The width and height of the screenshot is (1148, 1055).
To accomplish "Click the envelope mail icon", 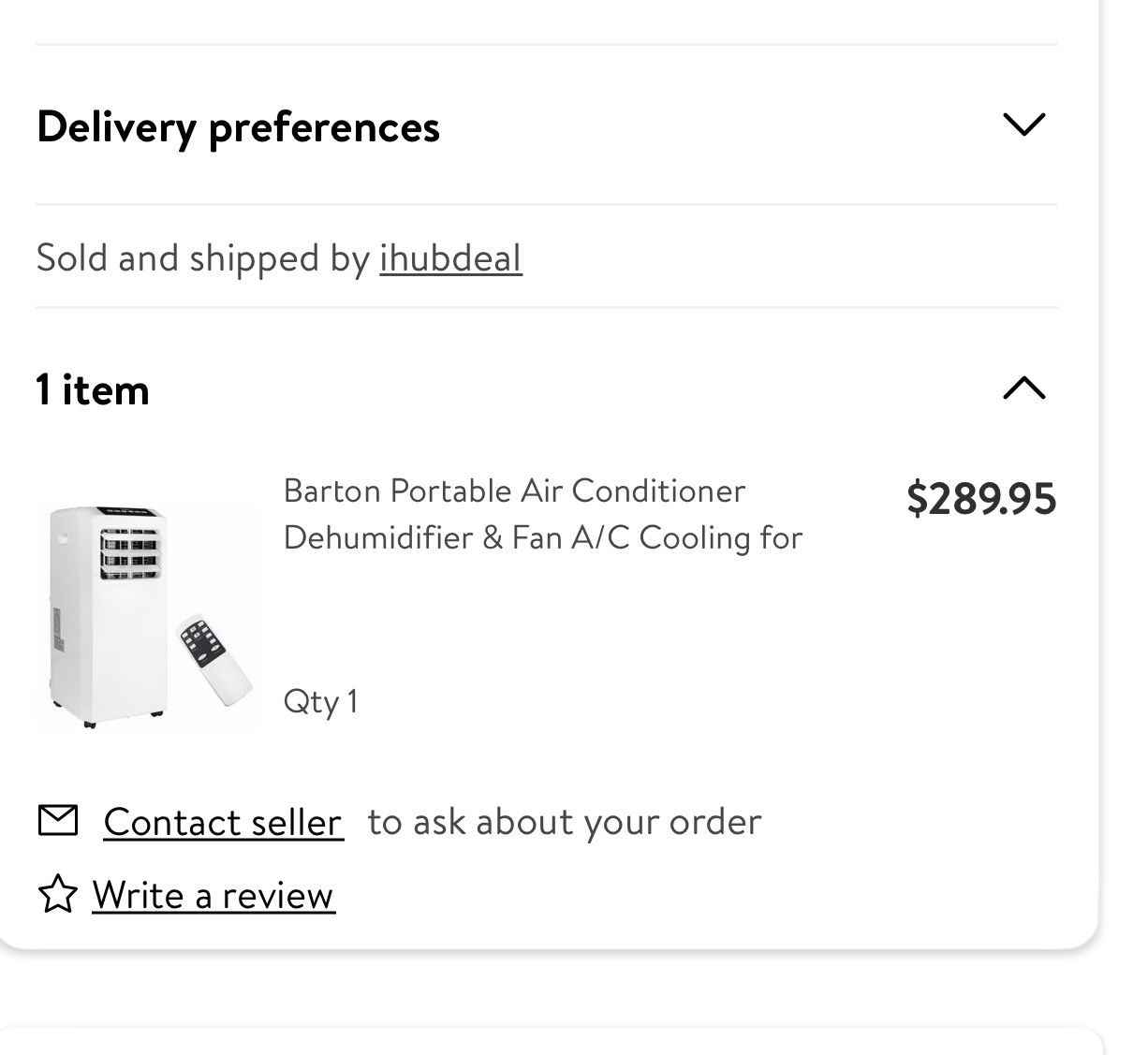I will click(x=58, y=821).
